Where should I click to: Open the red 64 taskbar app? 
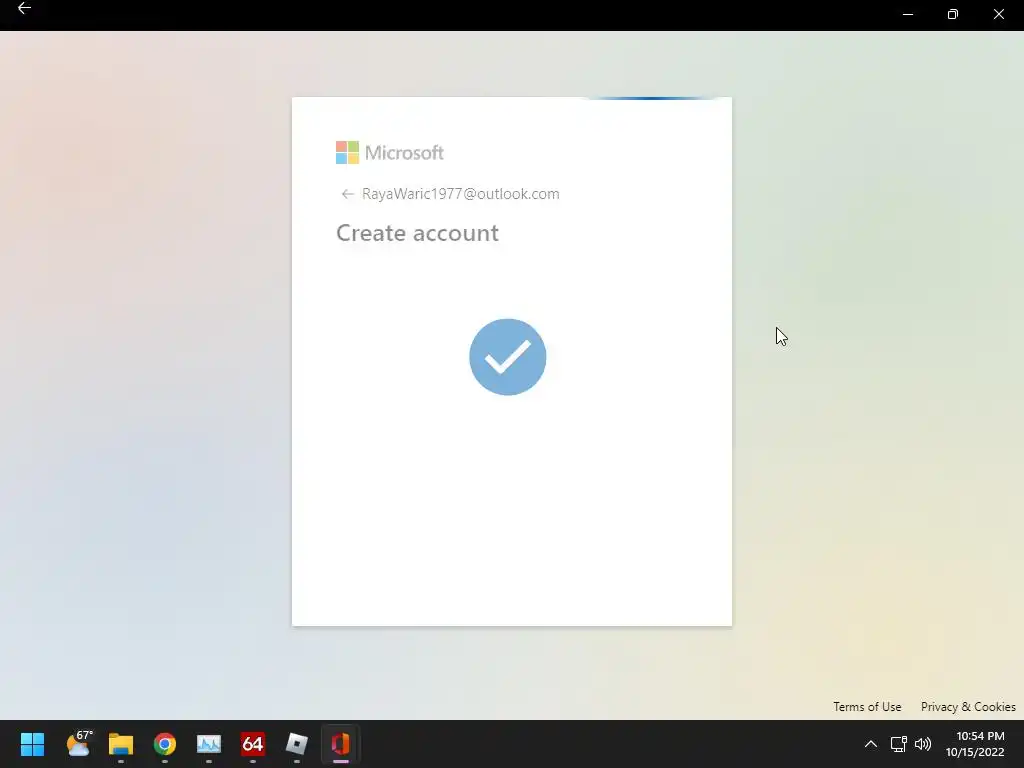click(x=253, y=744)
